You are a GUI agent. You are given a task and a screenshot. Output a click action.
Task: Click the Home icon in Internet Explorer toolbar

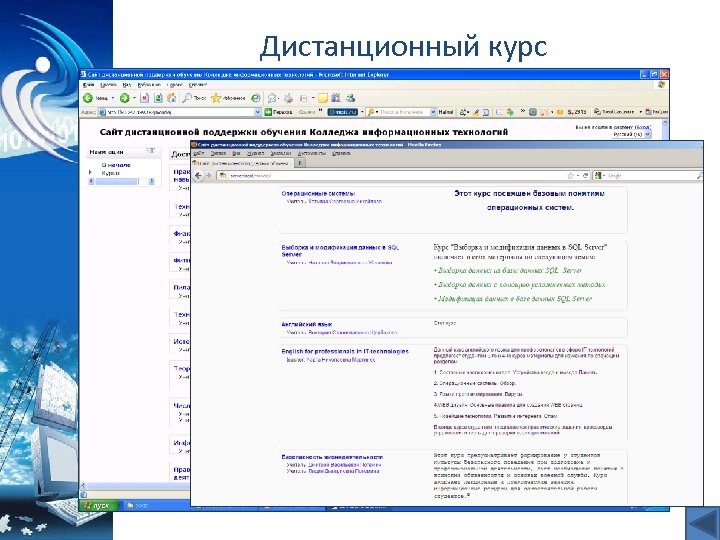click(171, 98)
